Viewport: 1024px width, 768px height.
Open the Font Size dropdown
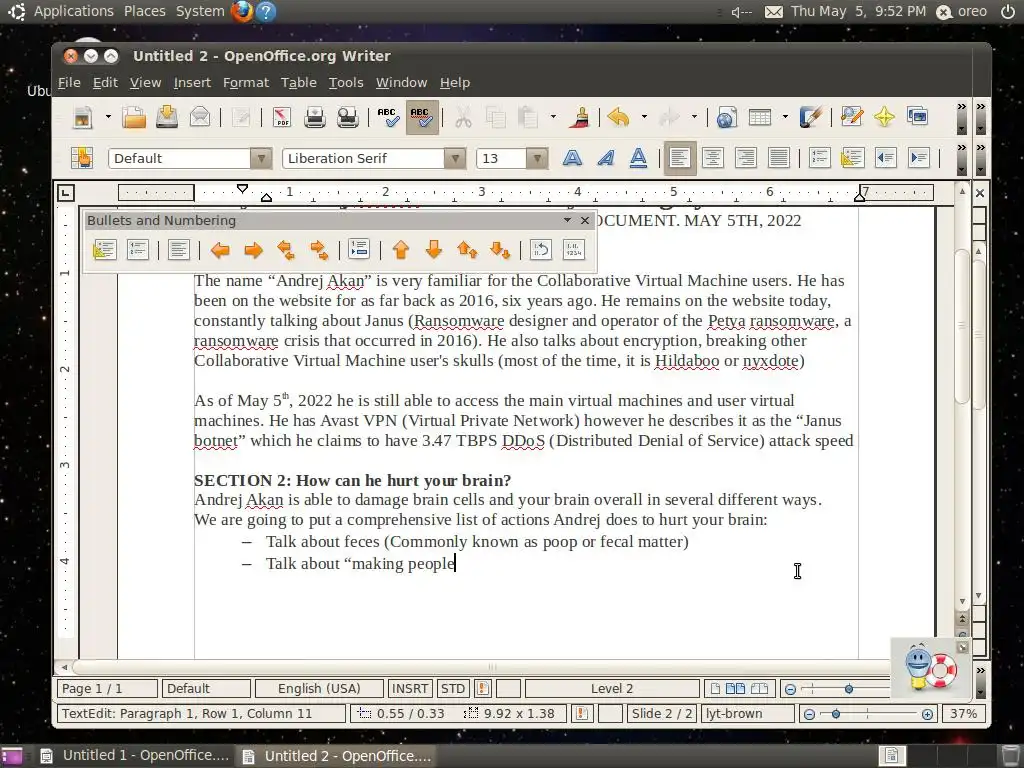click(537, 158)
